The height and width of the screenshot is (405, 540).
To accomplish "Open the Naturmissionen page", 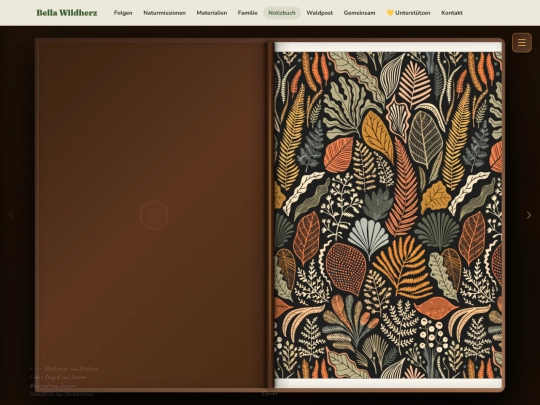I will pyautogui.click(x=165, y=13).
